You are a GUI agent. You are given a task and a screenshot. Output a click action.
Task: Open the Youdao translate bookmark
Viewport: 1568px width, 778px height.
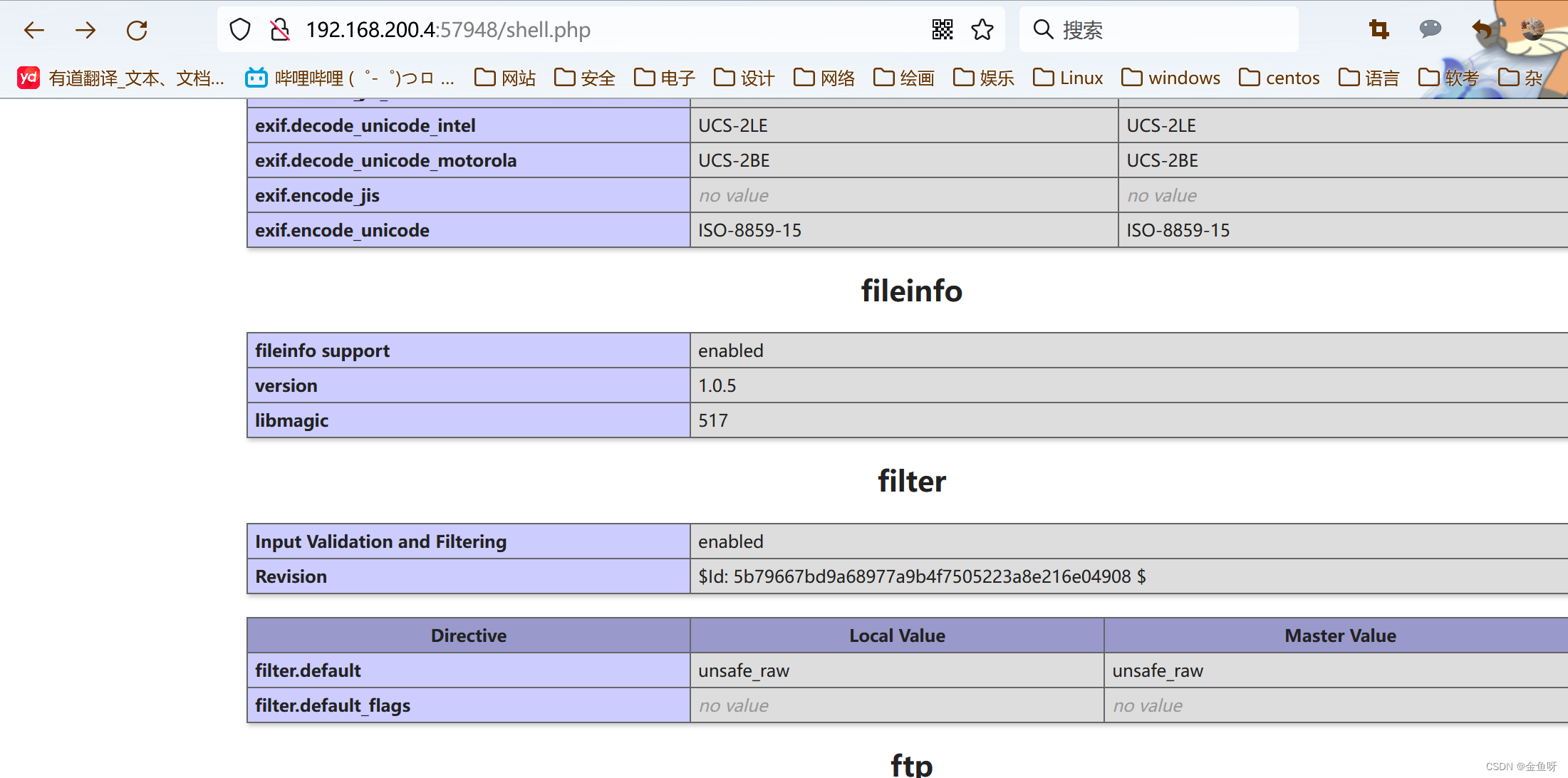pyautogui.click(x=121, y=78)
